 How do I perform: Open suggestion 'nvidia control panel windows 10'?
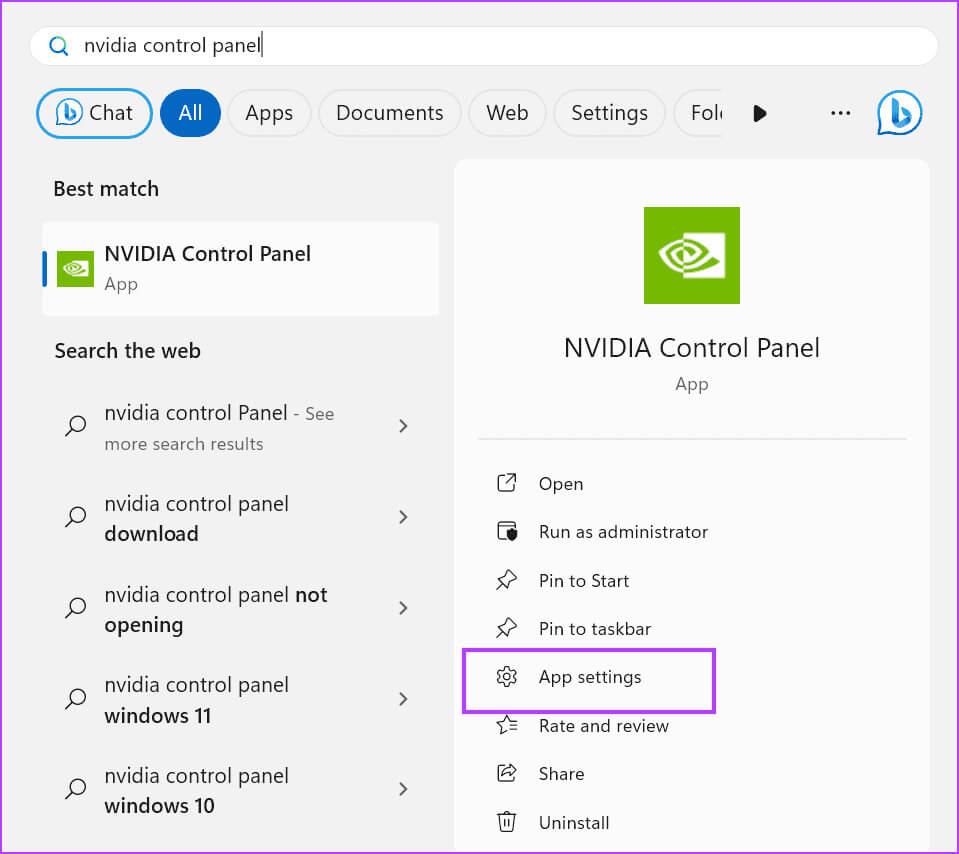[x=240, y=790]
